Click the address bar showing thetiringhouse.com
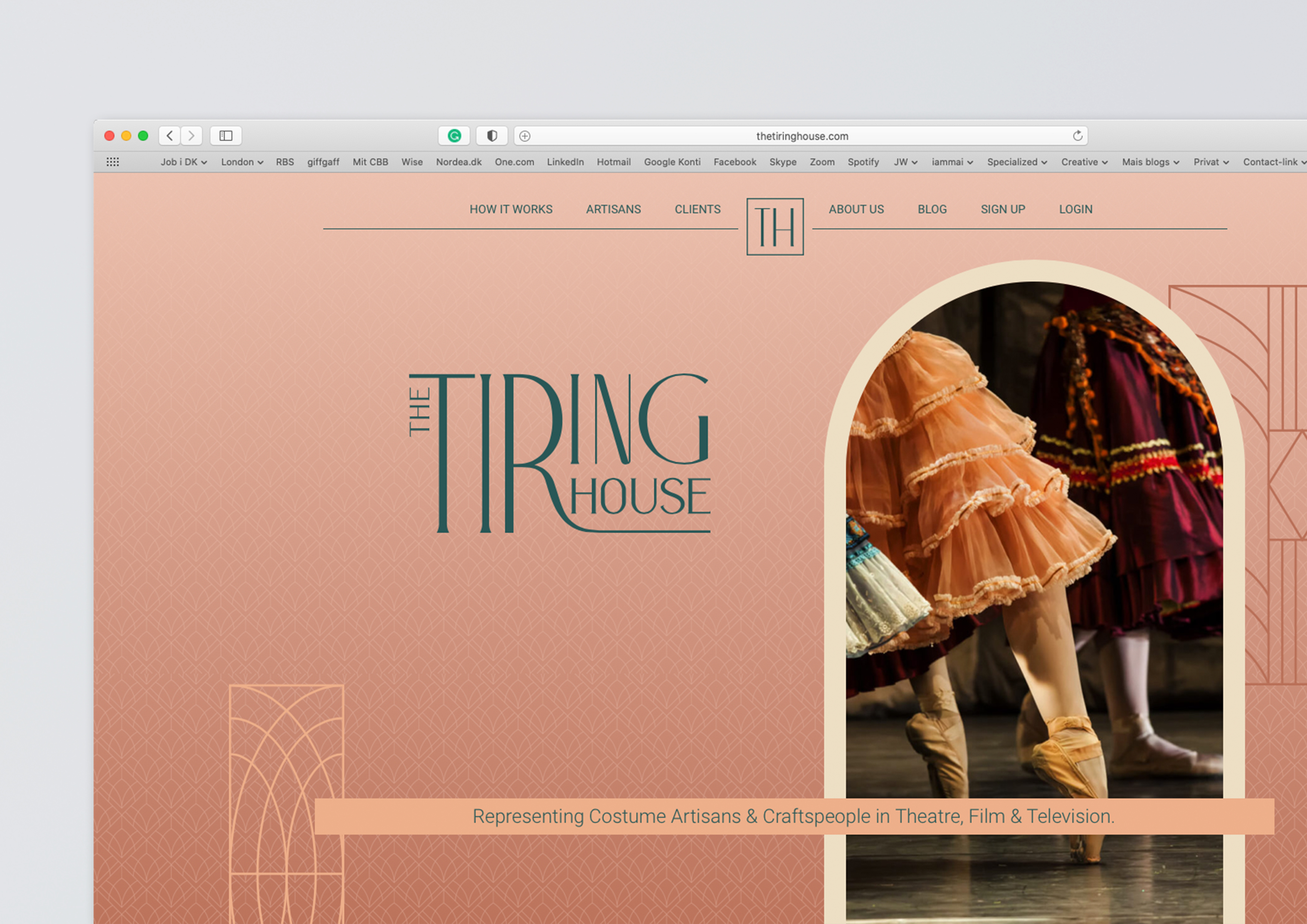This screenshot has height=924, width=1307. tap(801, 136)
